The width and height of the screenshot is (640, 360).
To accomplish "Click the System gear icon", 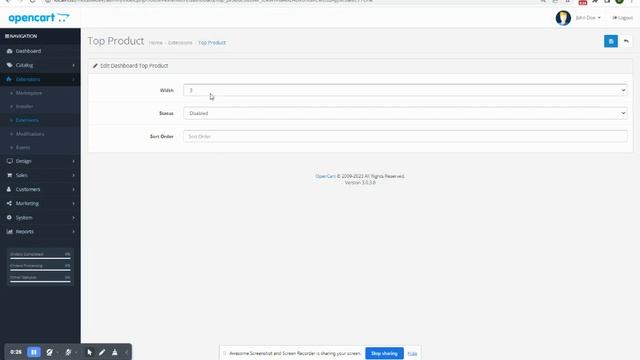I will tap(9, 218).
